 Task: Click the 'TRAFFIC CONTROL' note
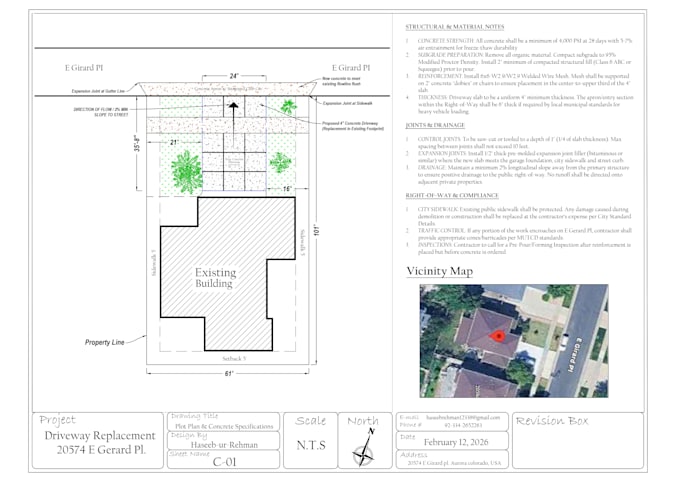click(524, 234)
